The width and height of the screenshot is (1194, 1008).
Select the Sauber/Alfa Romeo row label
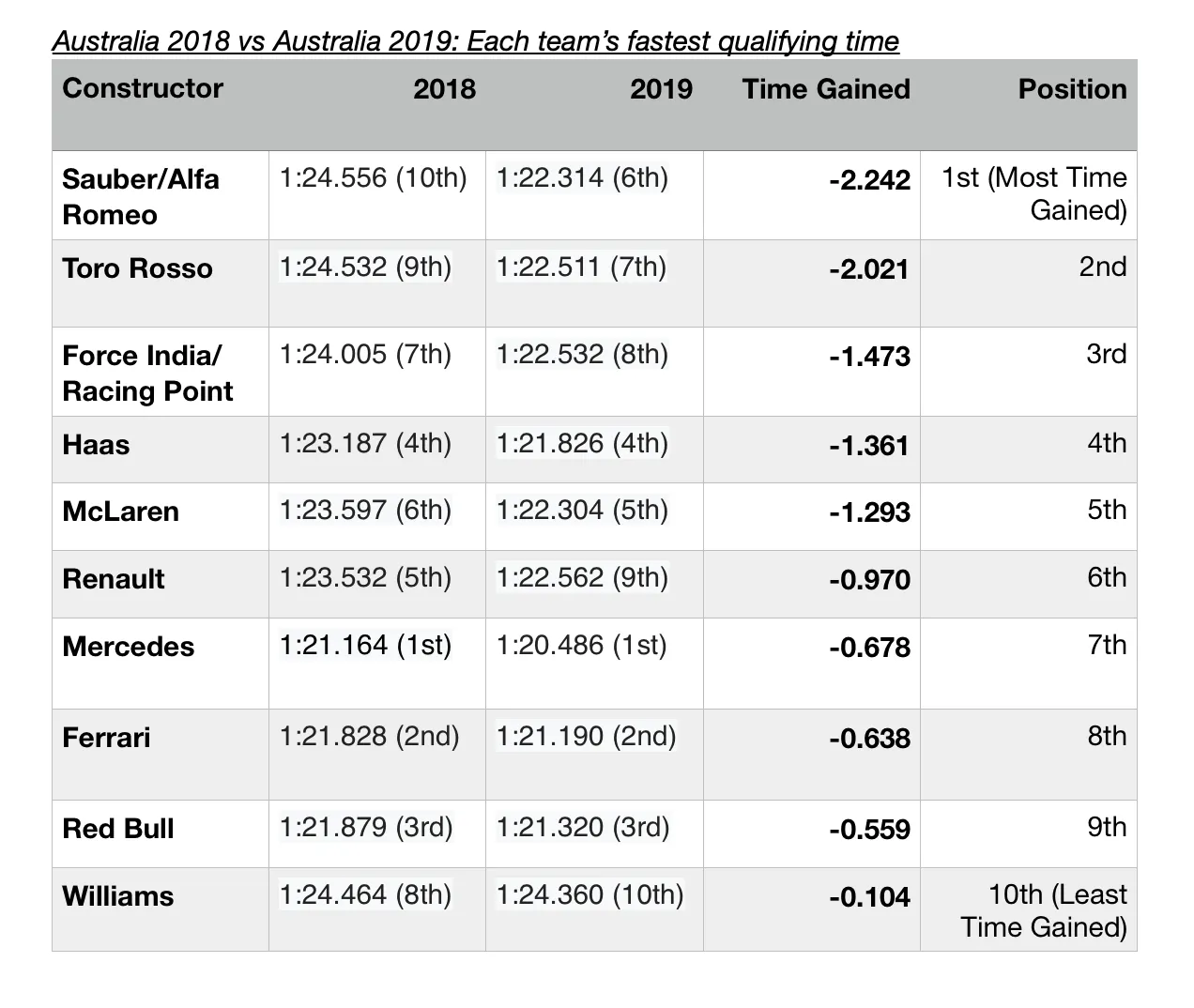coord(141,196)
